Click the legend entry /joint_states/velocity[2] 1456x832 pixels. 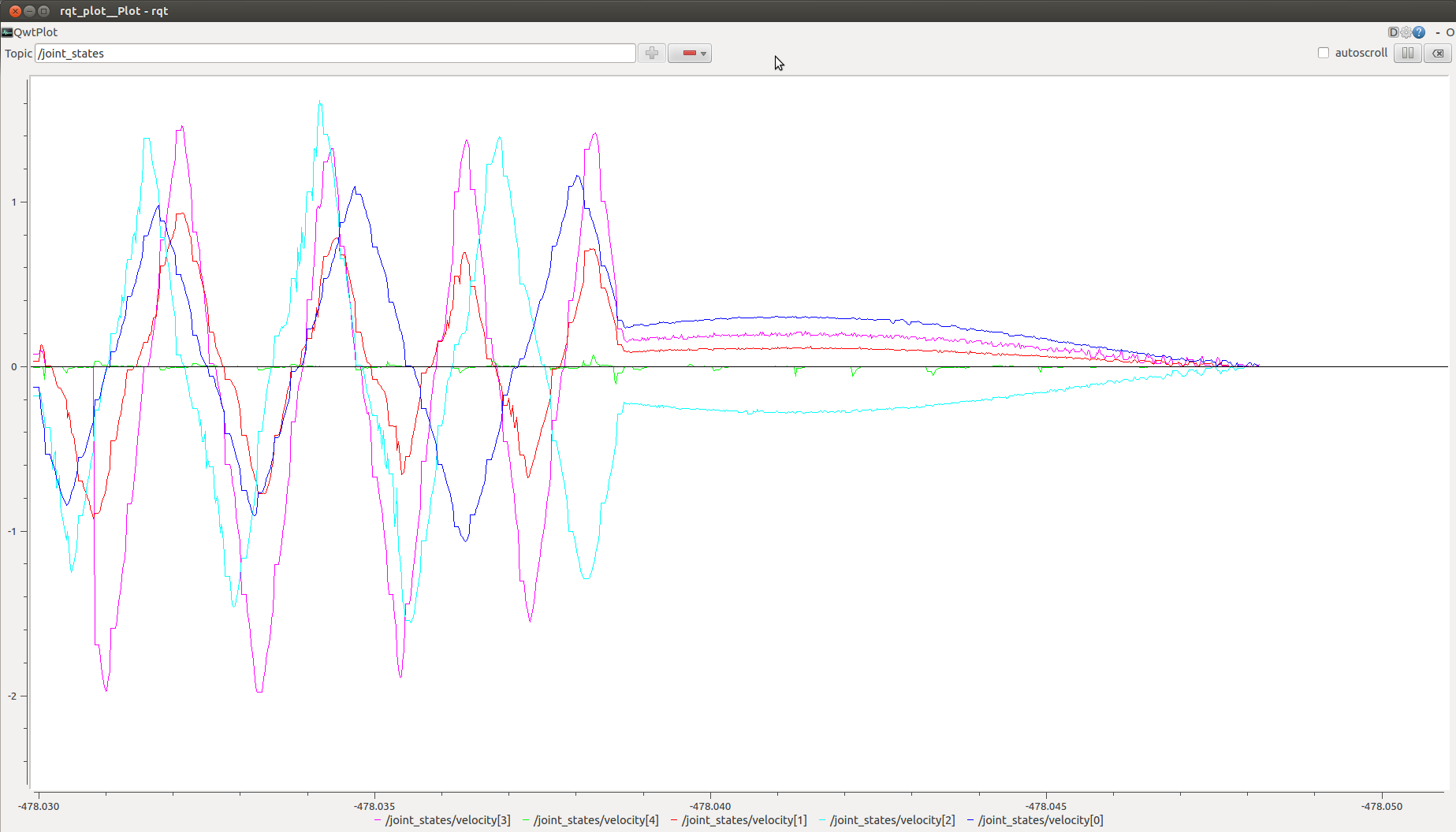click(887, 820)
